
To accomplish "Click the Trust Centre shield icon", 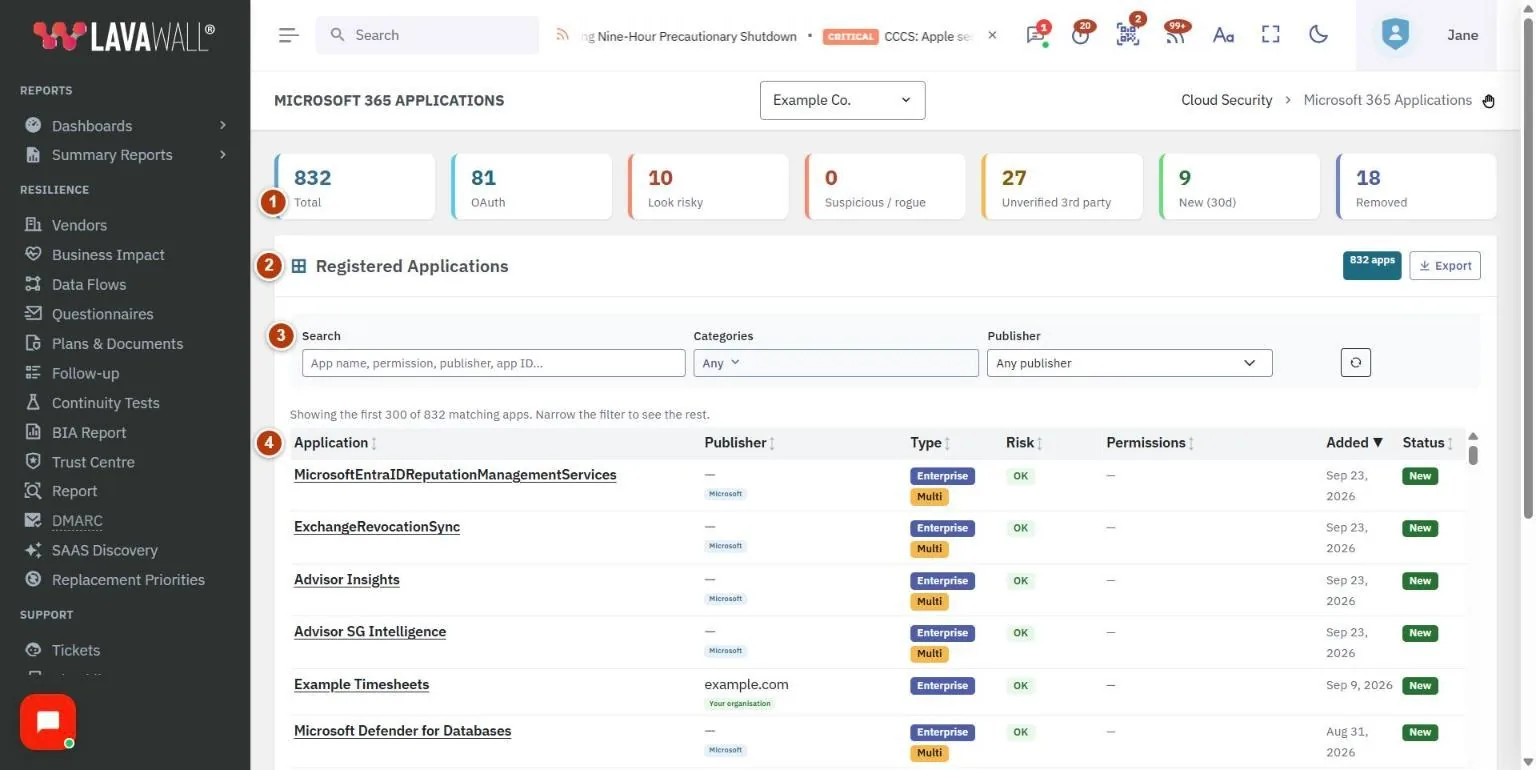I will tap(33, 461).
